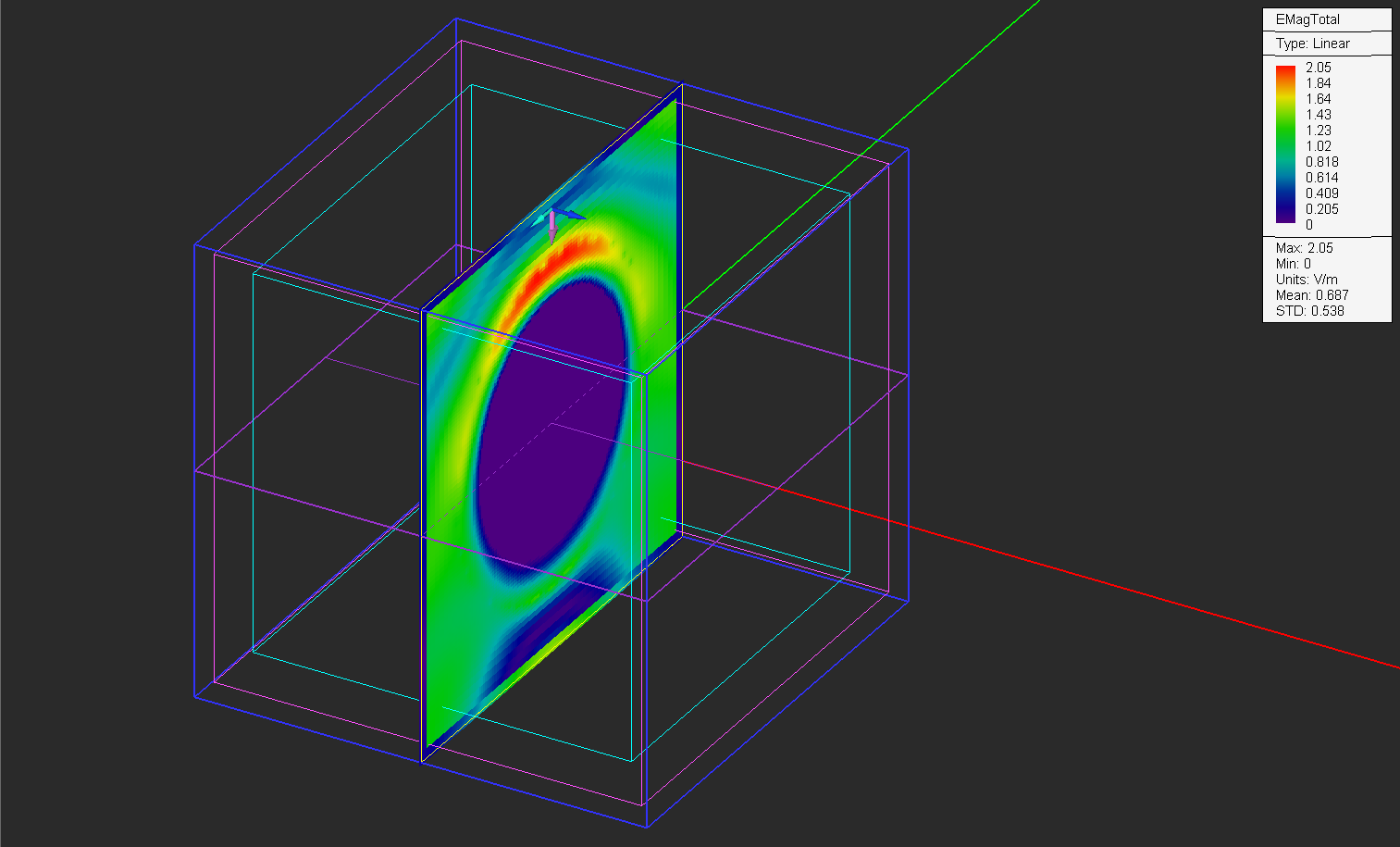Select the EMagTotal legend title
The height and width of the screenshot is (847, 1400).
point(1307,19)
